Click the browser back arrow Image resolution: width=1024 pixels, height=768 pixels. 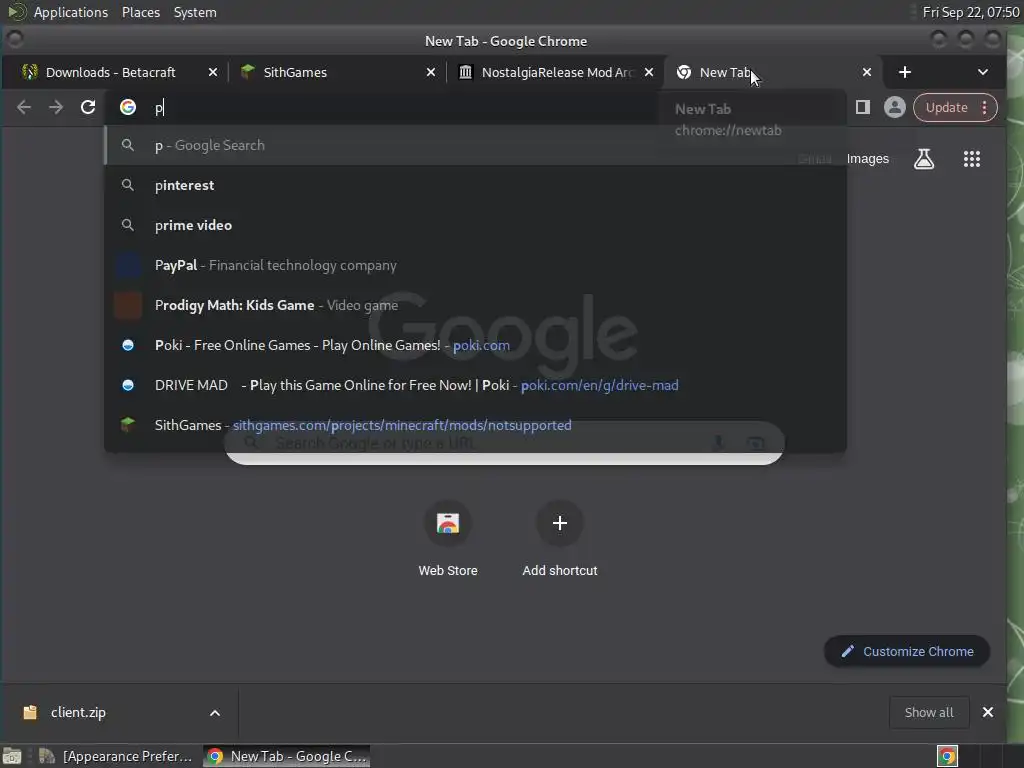(x=24, y=107)
